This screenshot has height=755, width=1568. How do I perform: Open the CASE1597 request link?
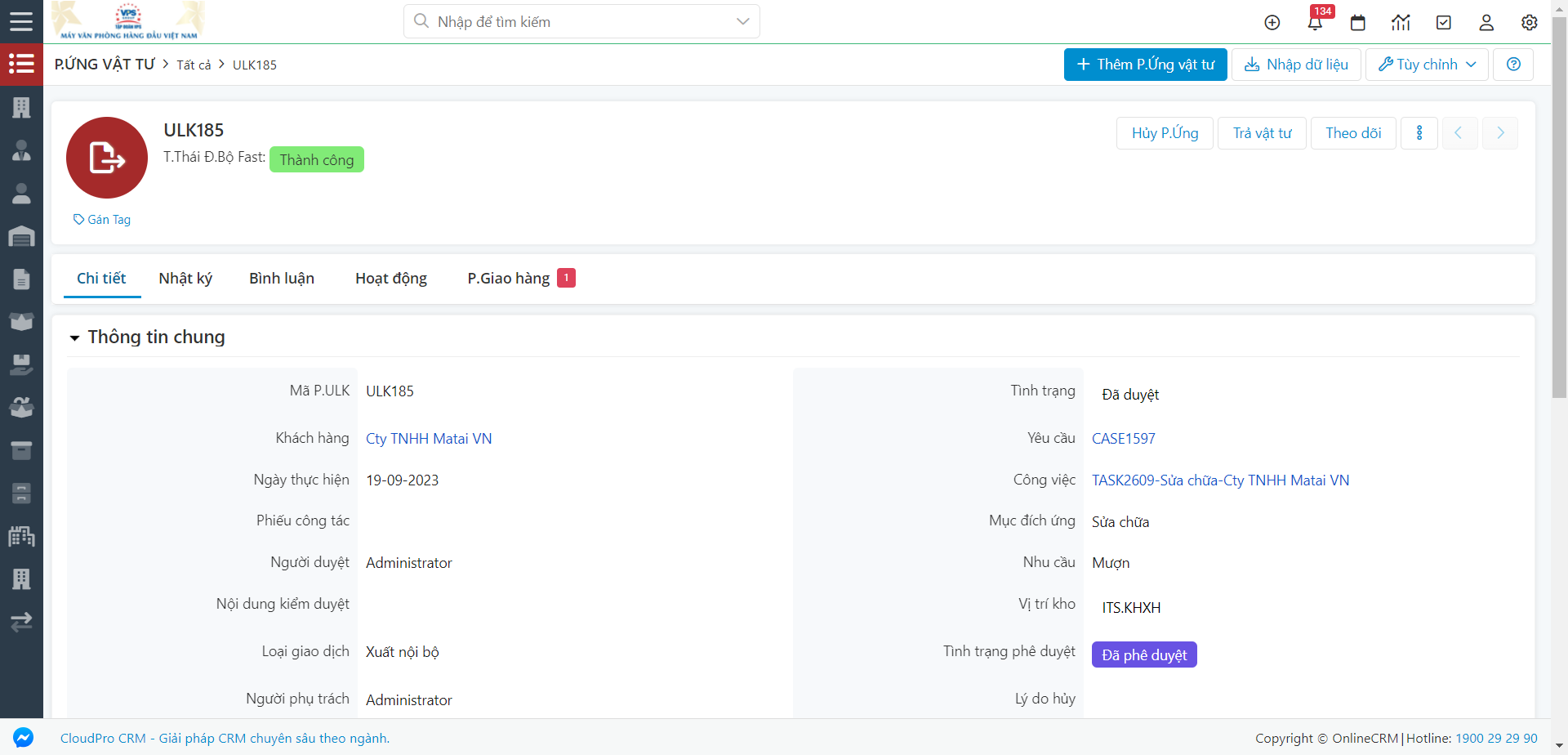point(1123,439)
